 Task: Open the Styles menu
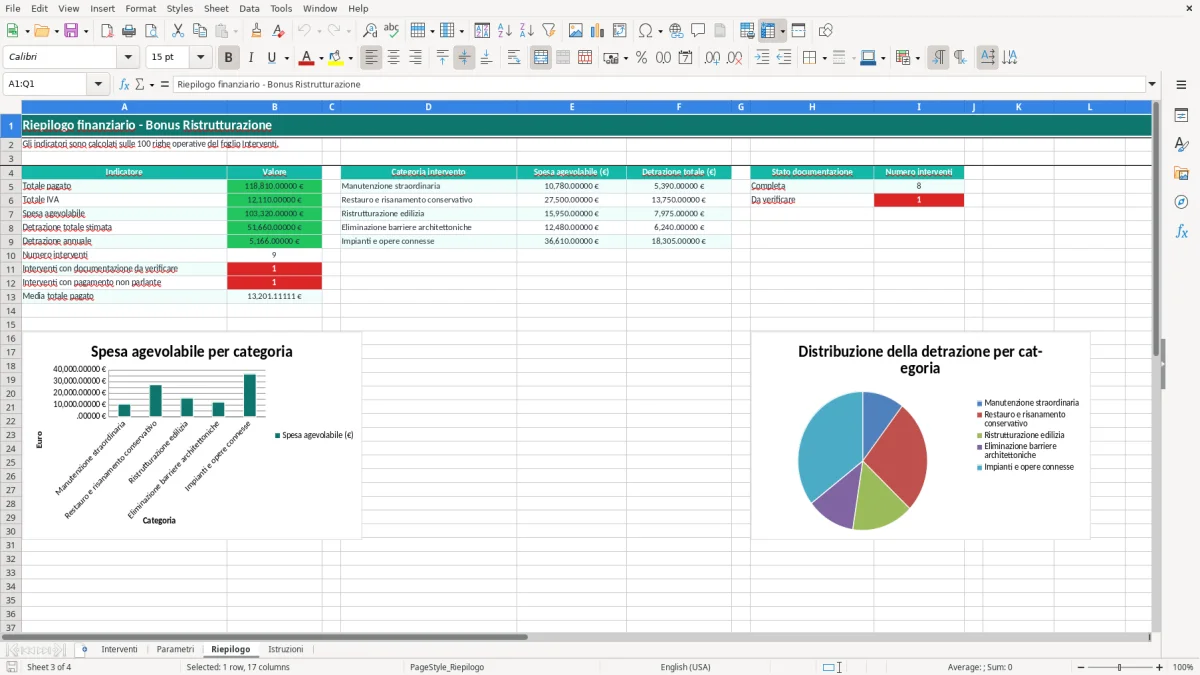click(x=180, y=8)
